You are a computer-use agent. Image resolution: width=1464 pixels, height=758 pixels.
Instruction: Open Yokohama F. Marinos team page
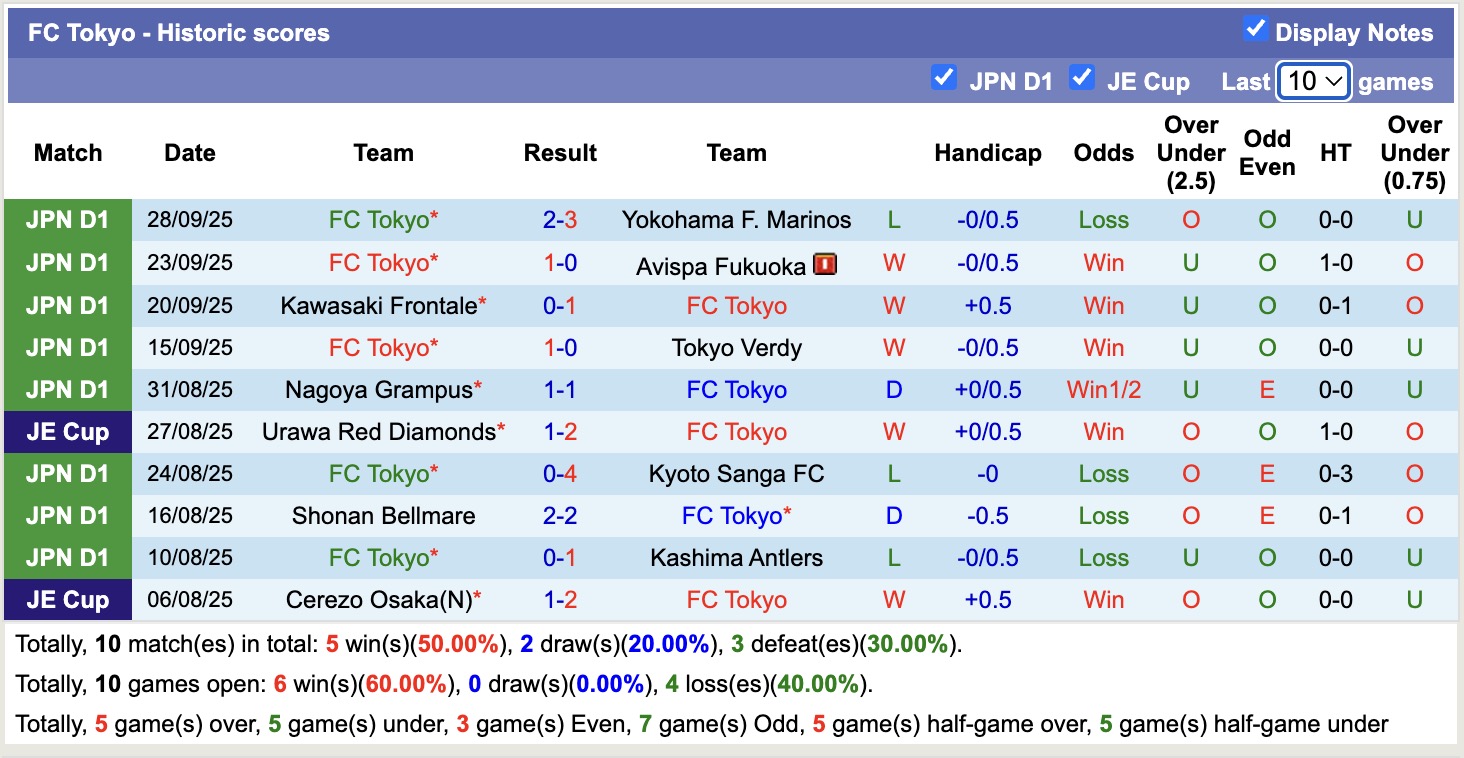pos(737,220)
